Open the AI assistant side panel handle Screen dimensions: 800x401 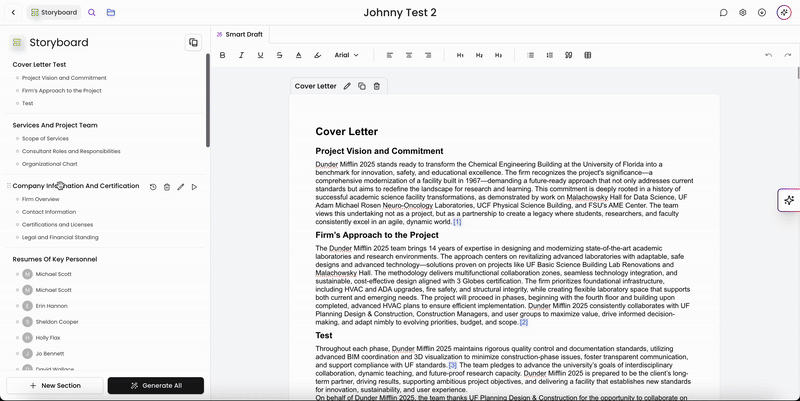789,200
